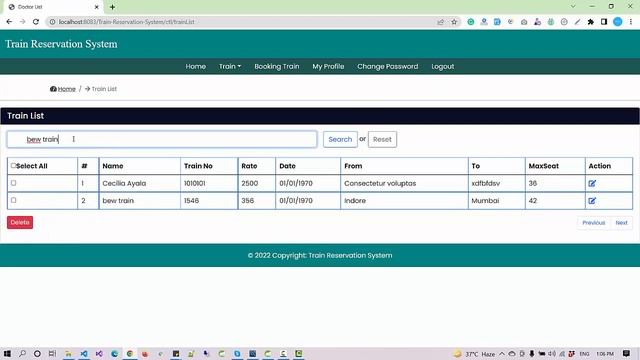Viewport: 640px width, 360px height.
Task: Check the box for Cecilia Ayala row
Action: (x=13, y=183)
